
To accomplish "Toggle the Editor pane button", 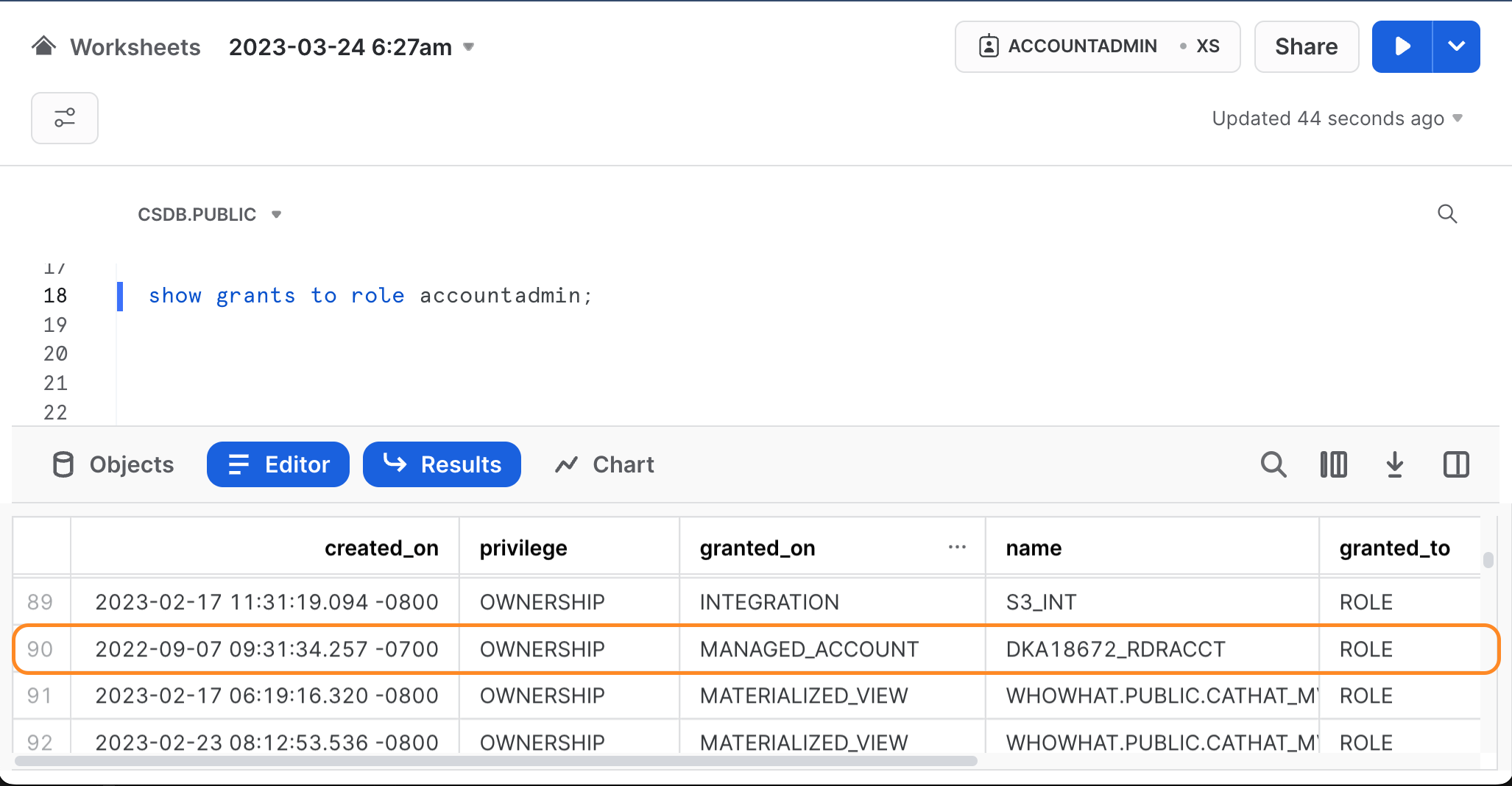I will point(278,464).
